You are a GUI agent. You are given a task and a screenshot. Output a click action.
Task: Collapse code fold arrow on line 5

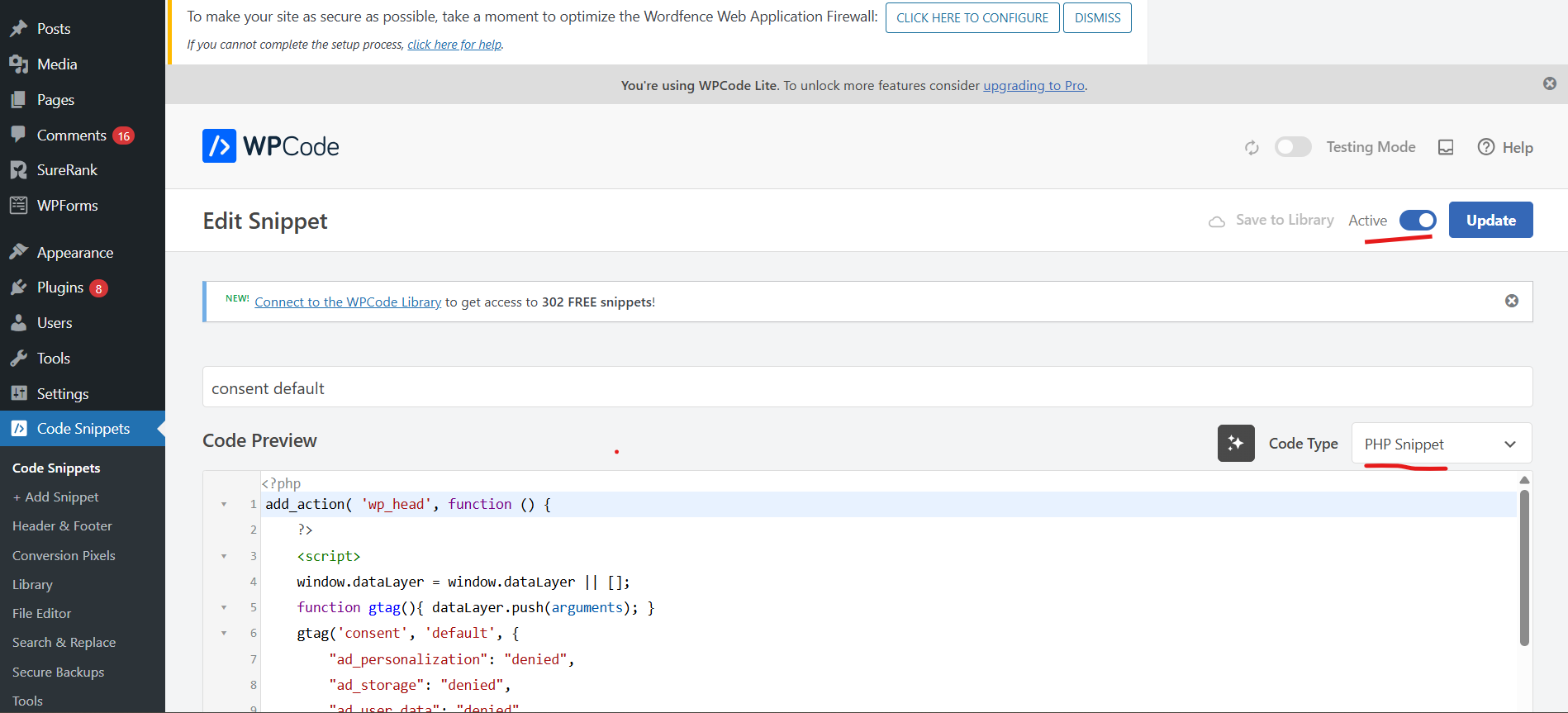pyautogui.click(x=224, y=607)
